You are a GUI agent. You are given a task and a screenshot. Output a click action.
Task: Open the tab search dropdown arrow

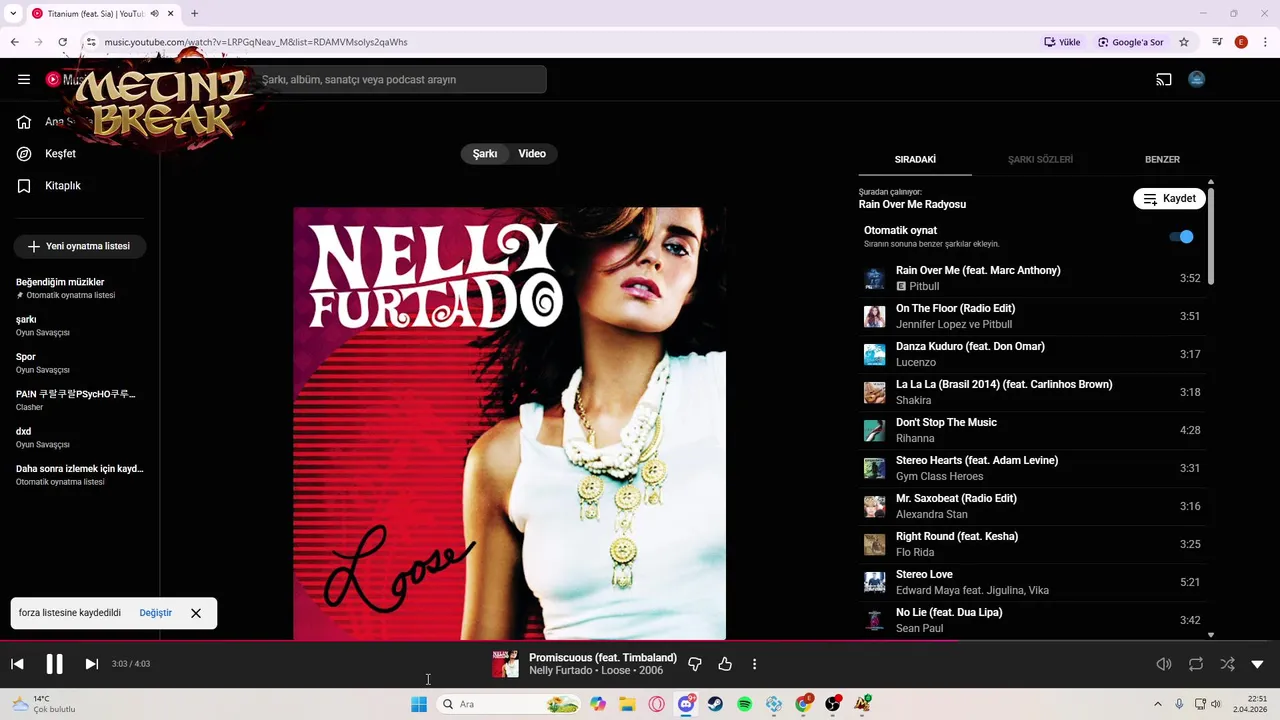pos(13,14)
